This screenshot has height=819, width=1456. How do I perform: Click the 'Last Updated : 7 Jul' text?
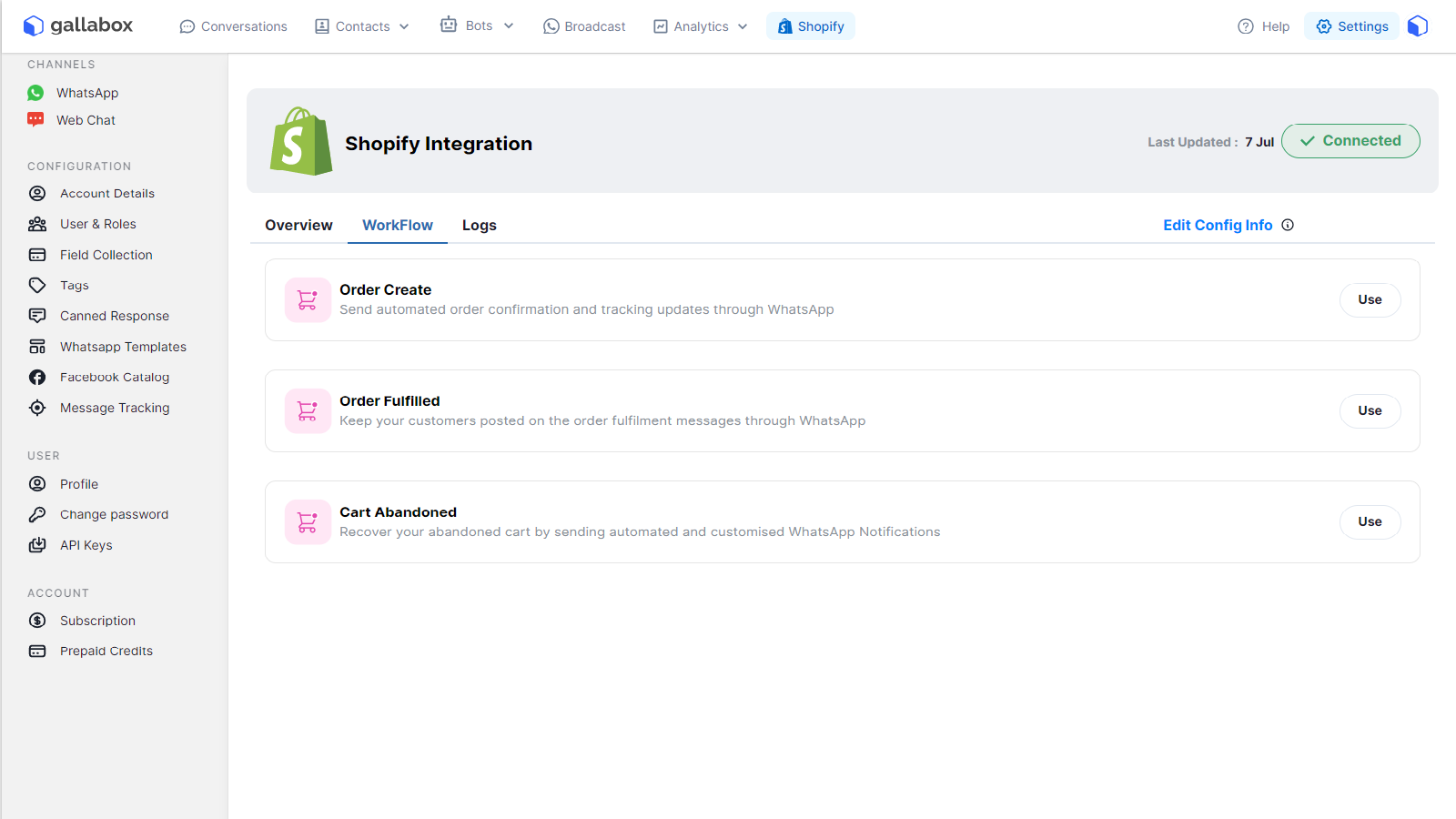click(x=1210, y=142)
